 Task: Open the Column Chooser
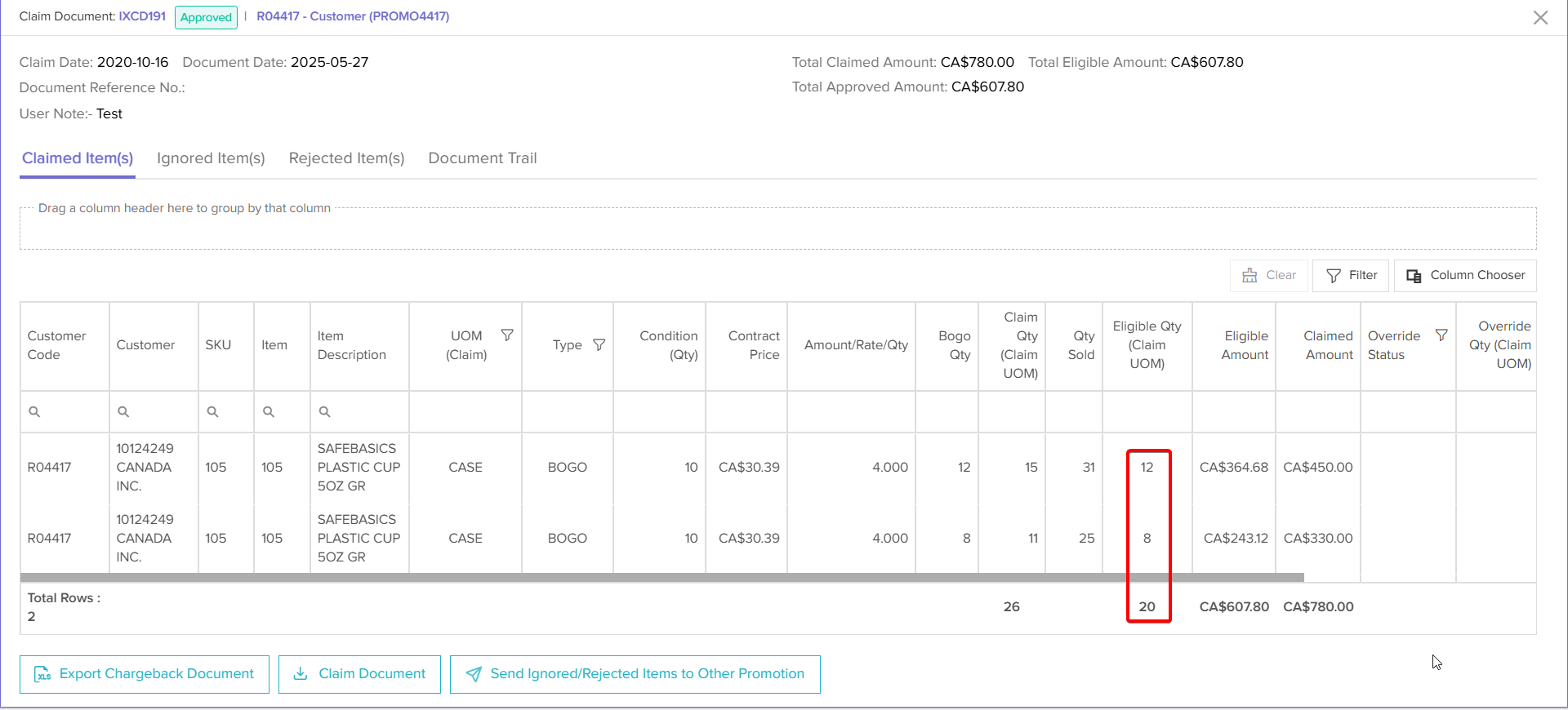click(1465, 276)
